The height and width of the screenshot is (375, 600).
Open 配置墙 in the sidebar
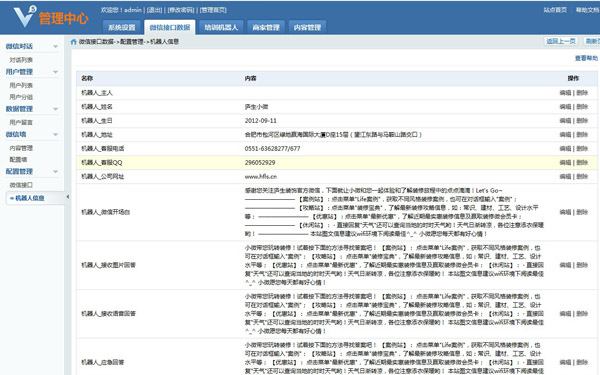(18, 160)
